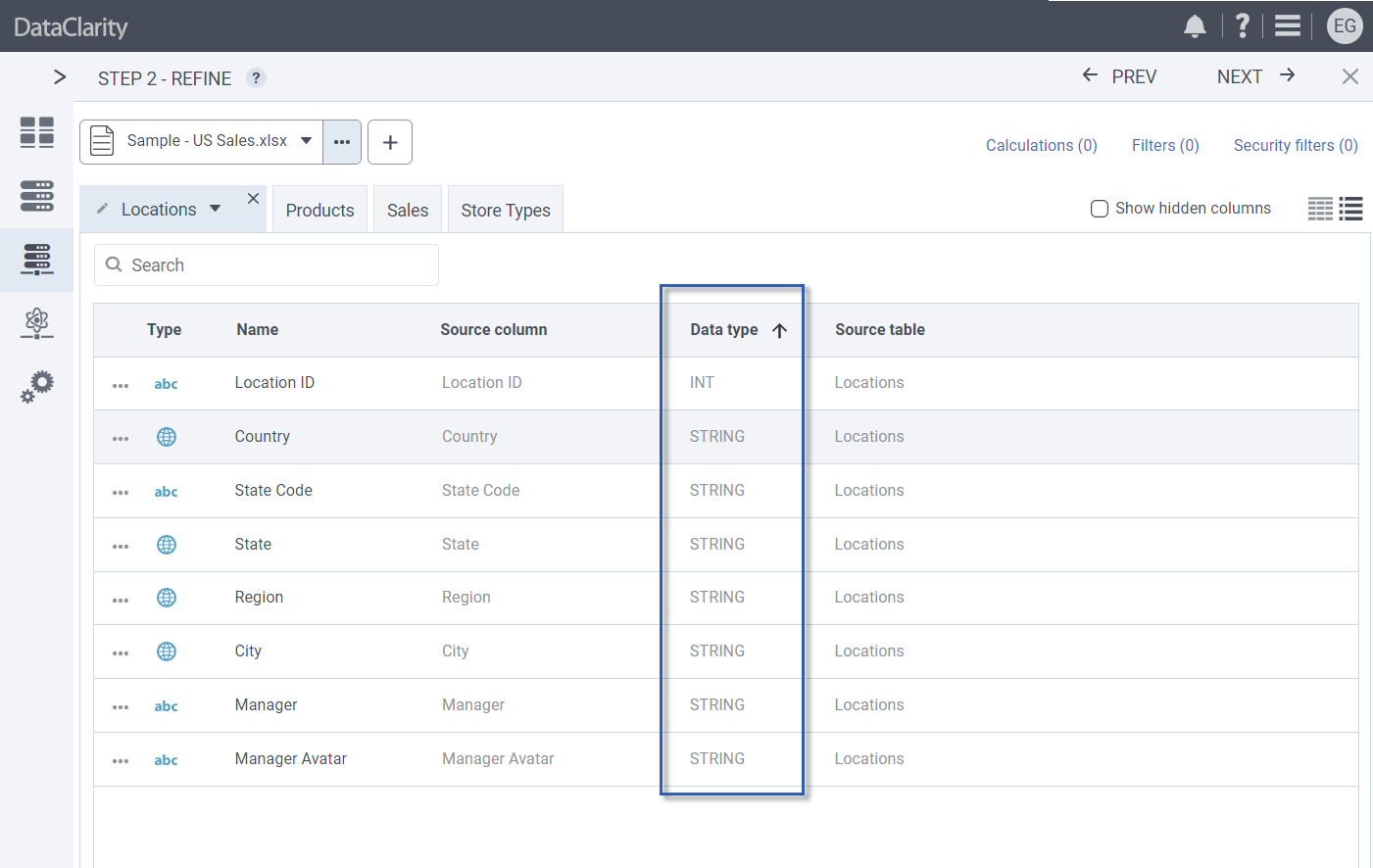Sort by the Name column header

point(258,330)
